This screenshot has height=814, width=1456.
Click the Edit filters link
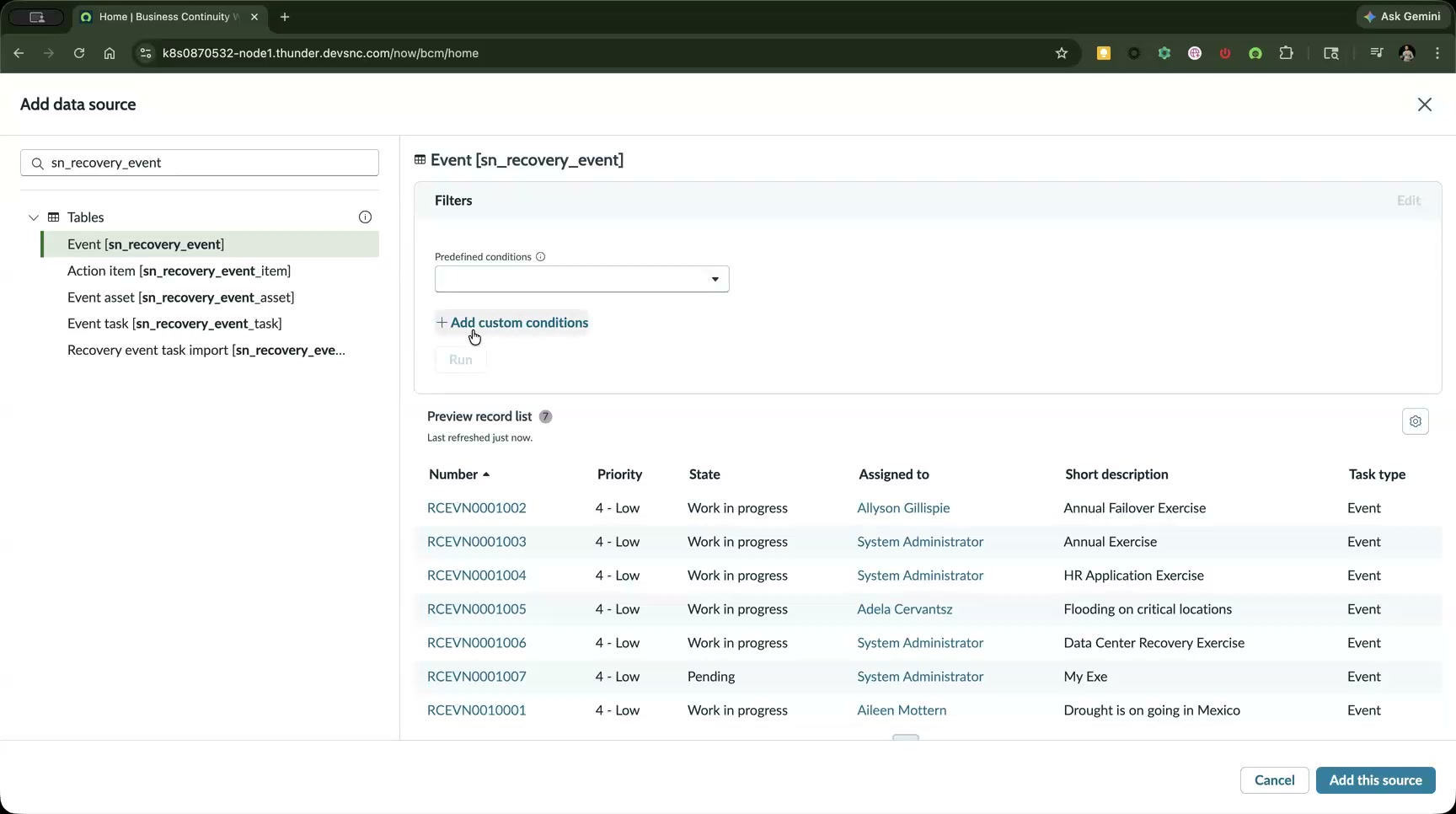pos(1408,201)
